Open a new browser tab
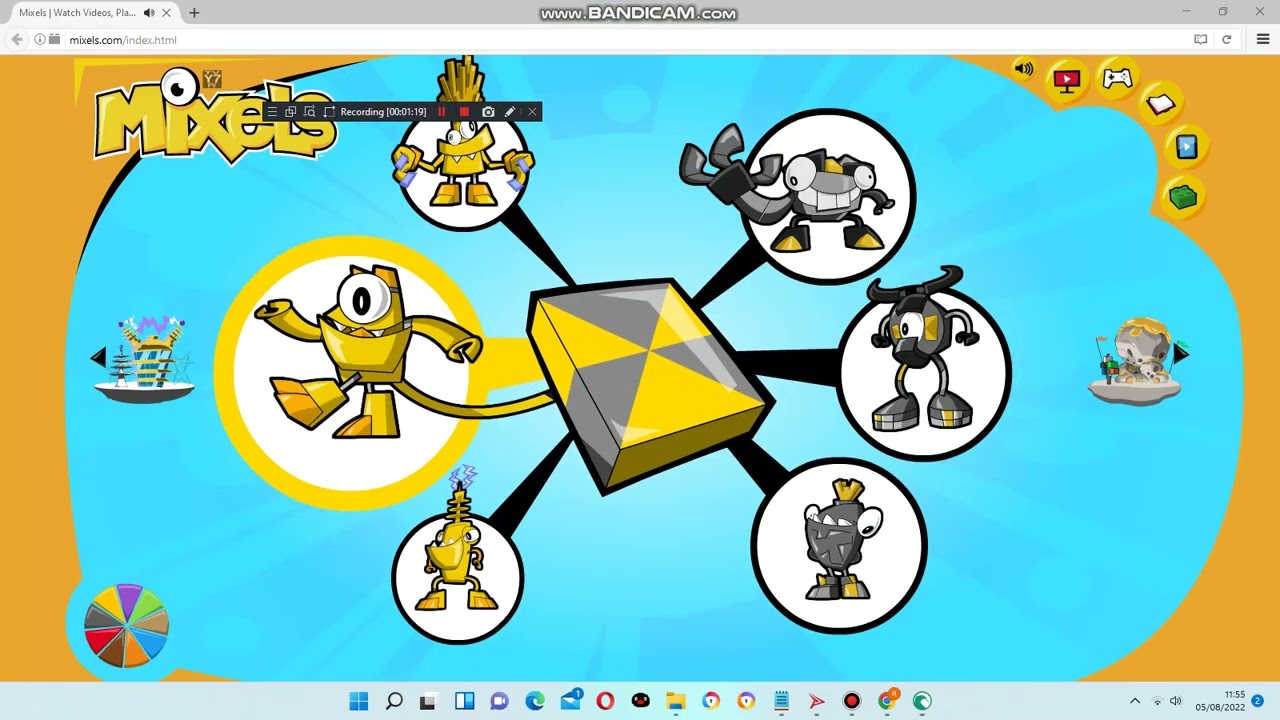The height and width of the screenshot is (720, 1280). tap(194, 13)
